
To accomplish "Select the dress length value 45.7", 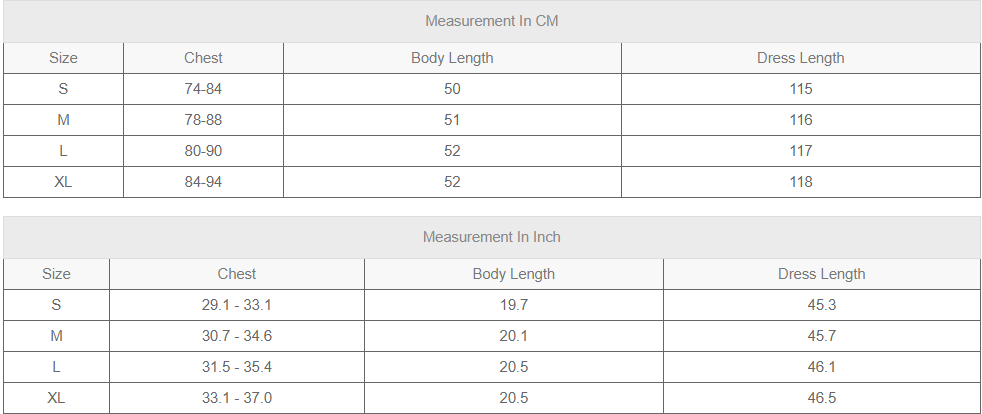I will (x=821, y=336).
